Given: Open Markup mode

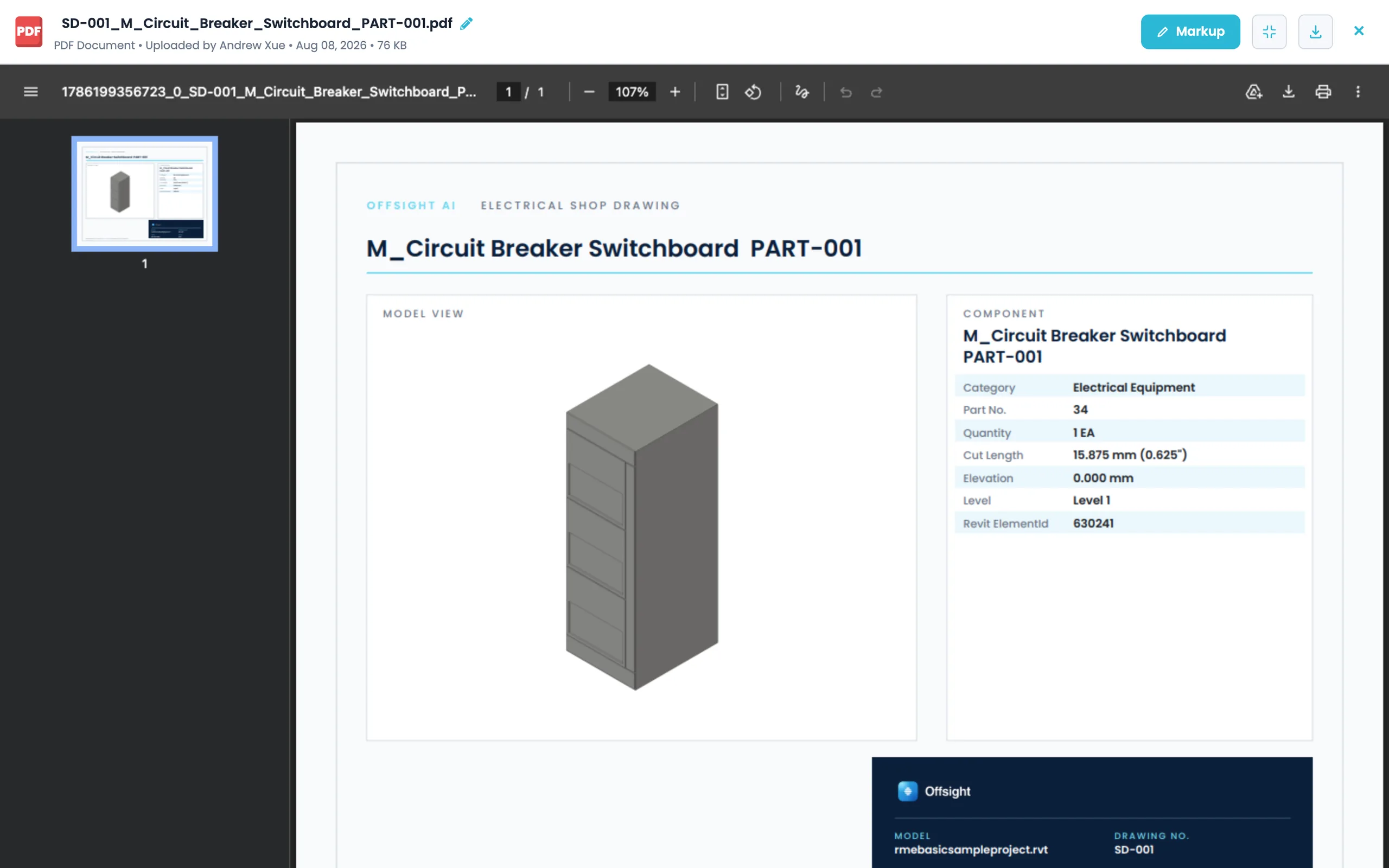Looking at the screenshot, I should 1190,31.
